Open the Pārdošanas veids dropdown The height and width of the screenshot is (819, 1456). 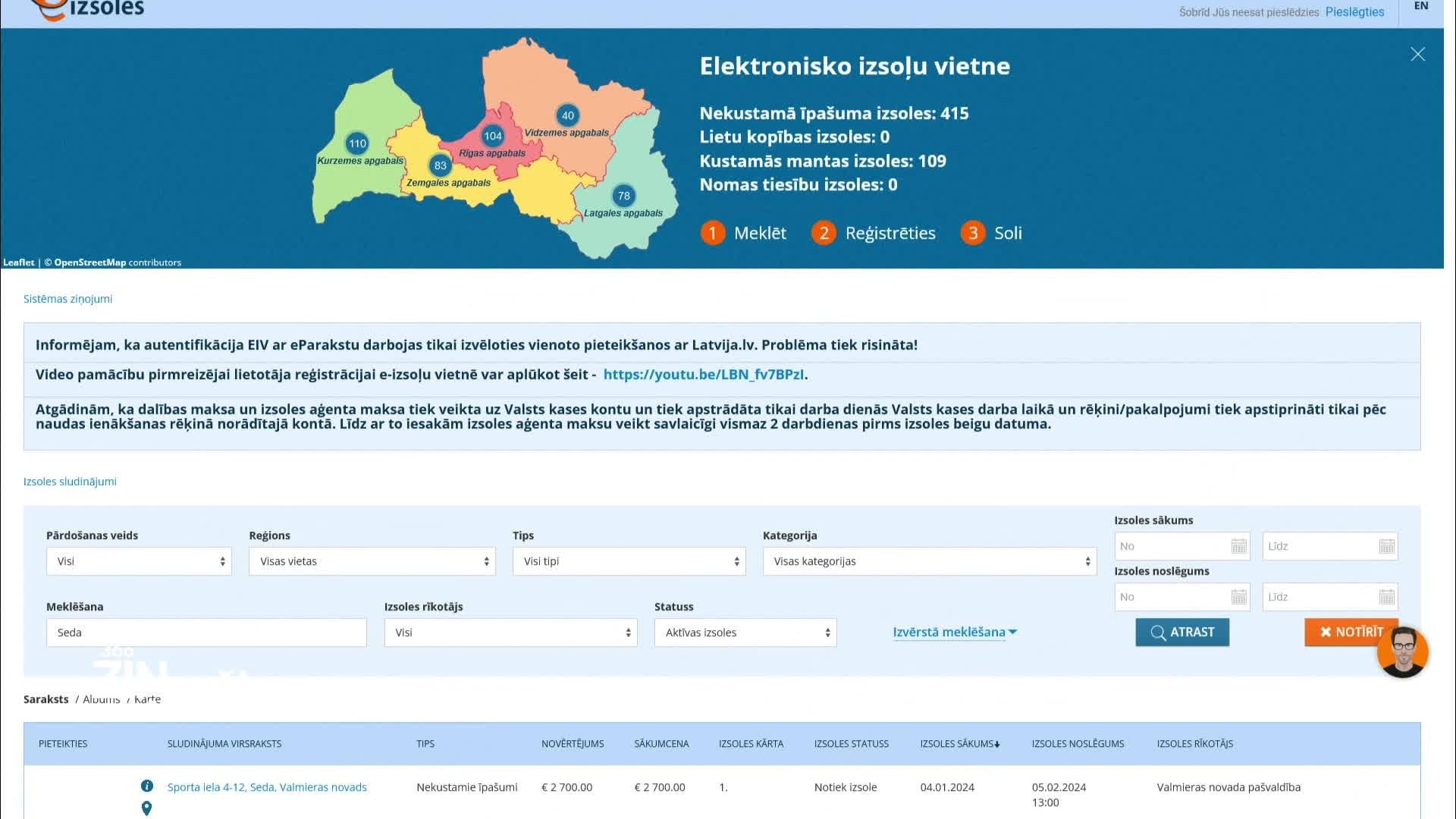point(139,561)
